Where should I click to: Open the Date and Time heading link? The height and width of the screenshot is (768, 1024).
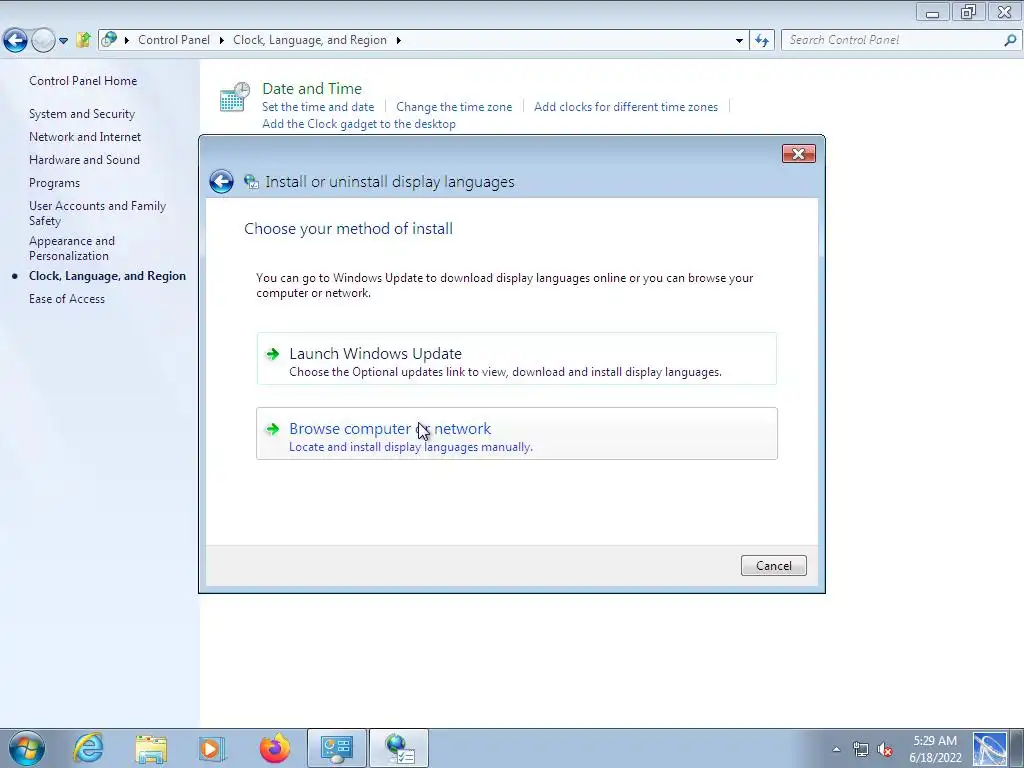click(312, 88)
